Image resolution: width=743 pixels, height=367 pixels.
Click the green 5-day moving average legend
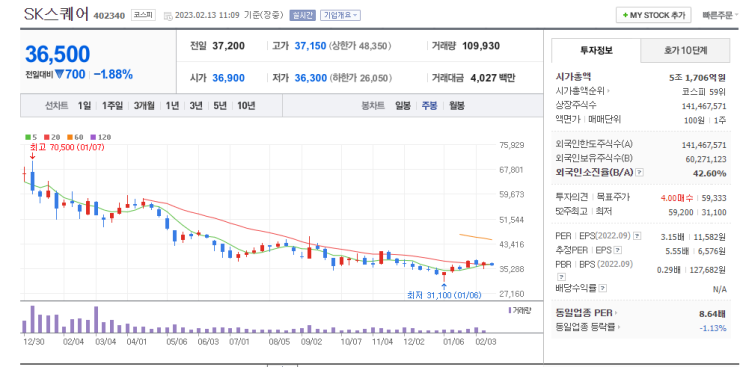[31, 137]
